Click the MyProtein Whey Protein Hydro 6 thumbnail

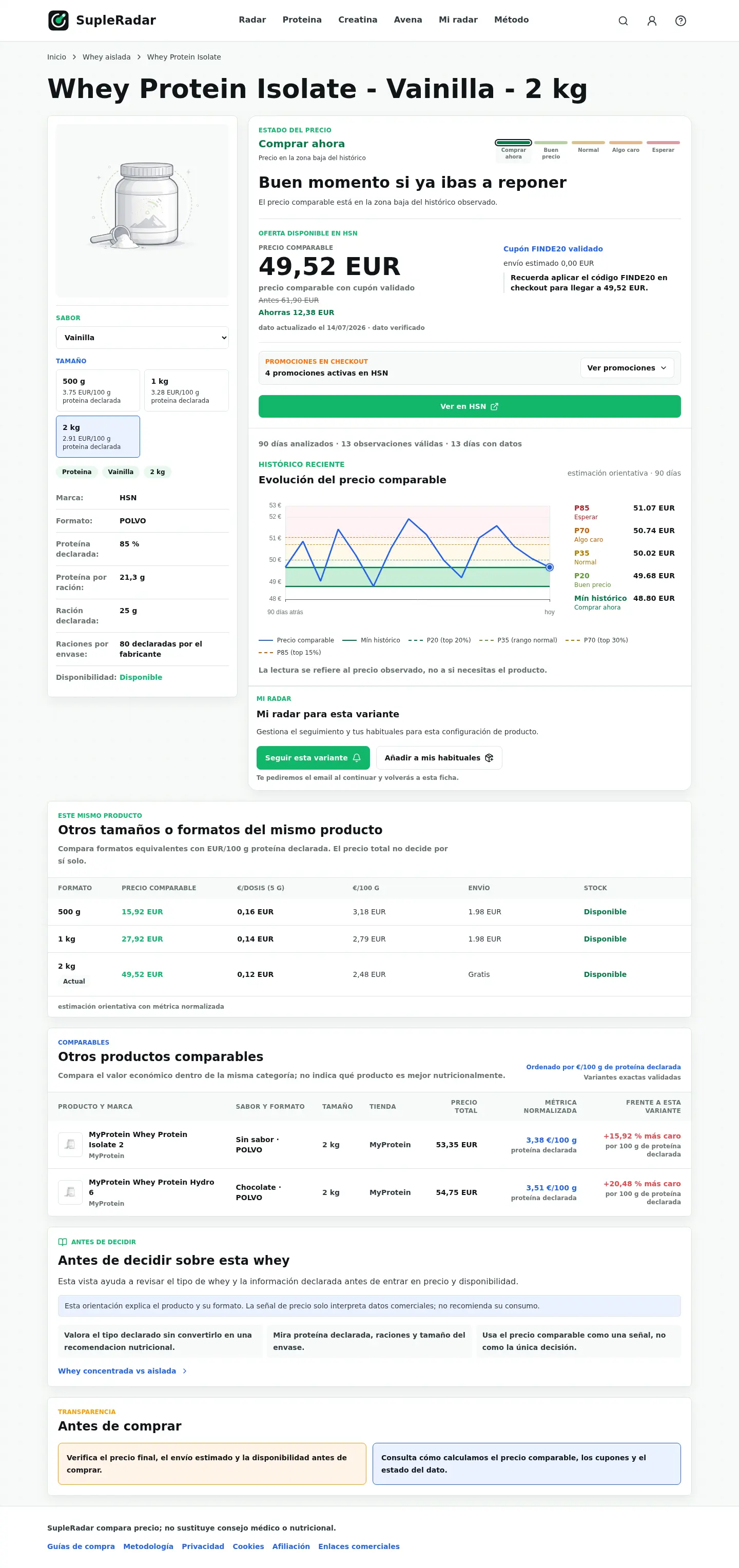click(70, 1192)
